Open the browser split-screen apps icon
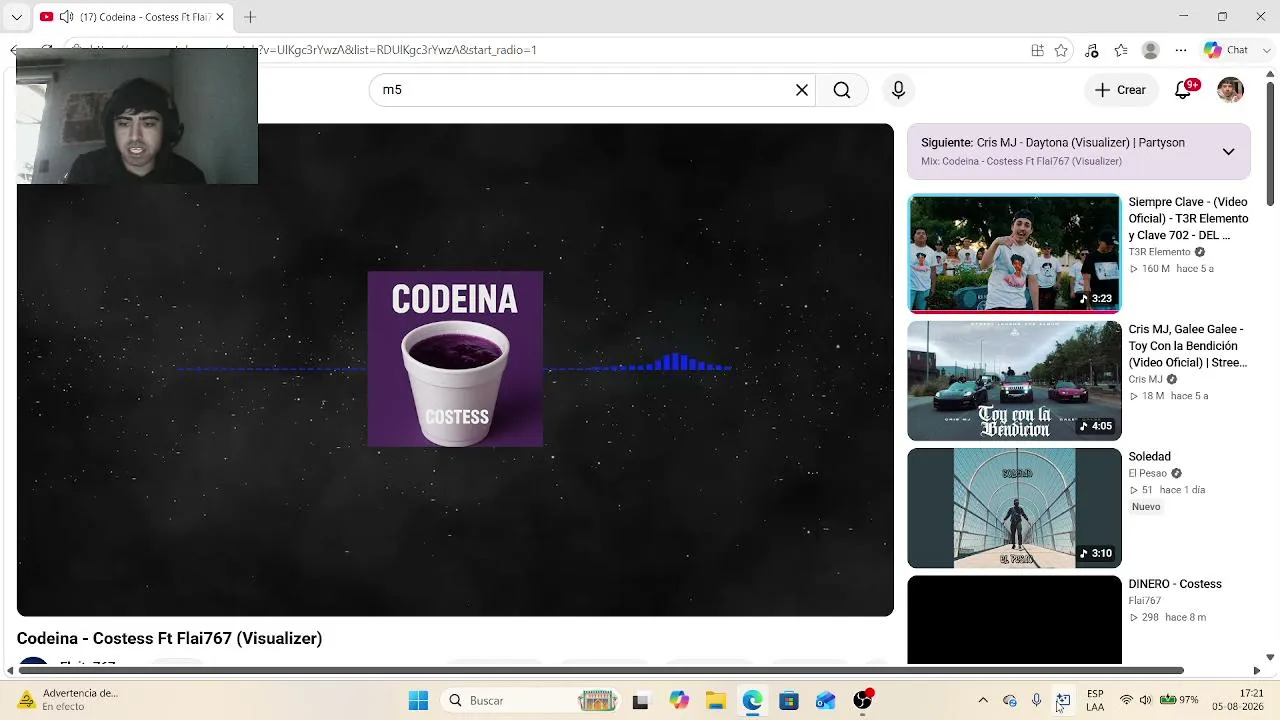 pyautogui.click(x=1037, y=50)
